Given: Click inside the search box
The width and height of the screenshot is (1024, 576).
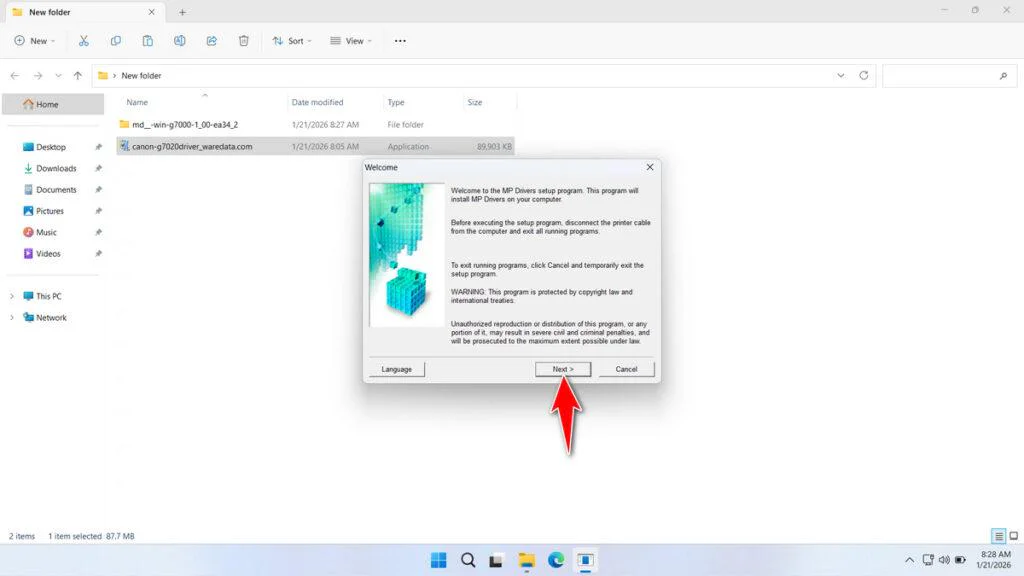Looking at the screenshot, I should click(x=948, y=75).
